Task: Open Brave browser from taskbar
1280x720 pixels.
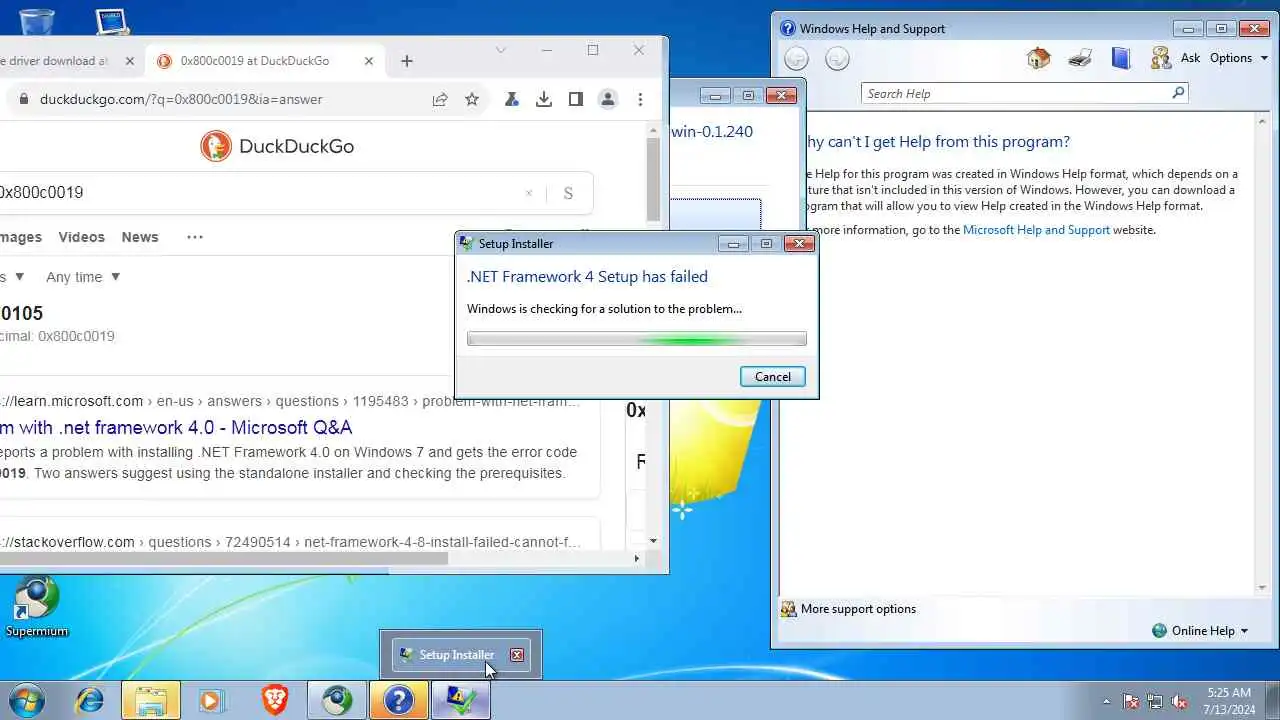Action: click(275, 700)
